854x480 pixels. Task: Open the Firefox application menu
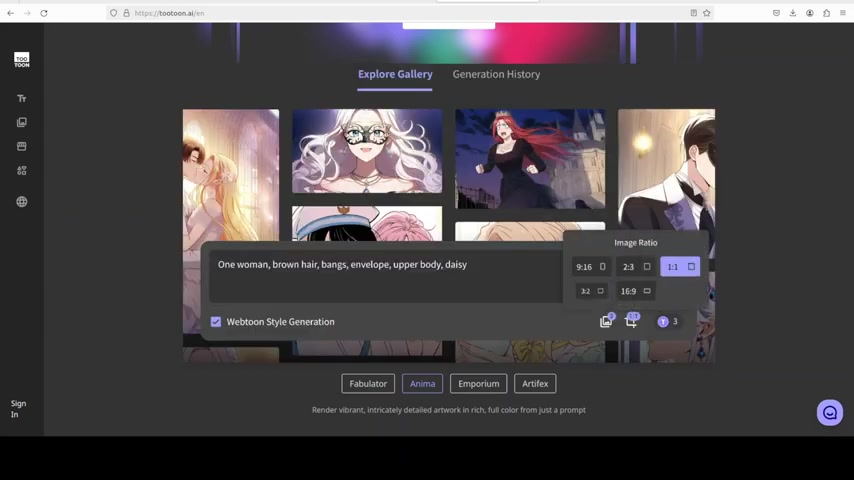point(843,13)
